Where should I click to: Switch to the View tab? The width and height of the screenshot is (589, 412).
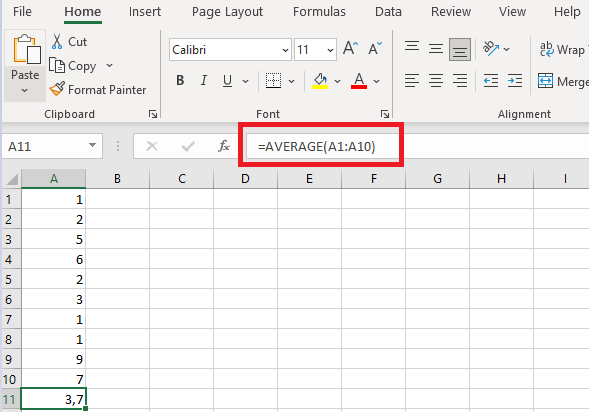click(512, 12)
